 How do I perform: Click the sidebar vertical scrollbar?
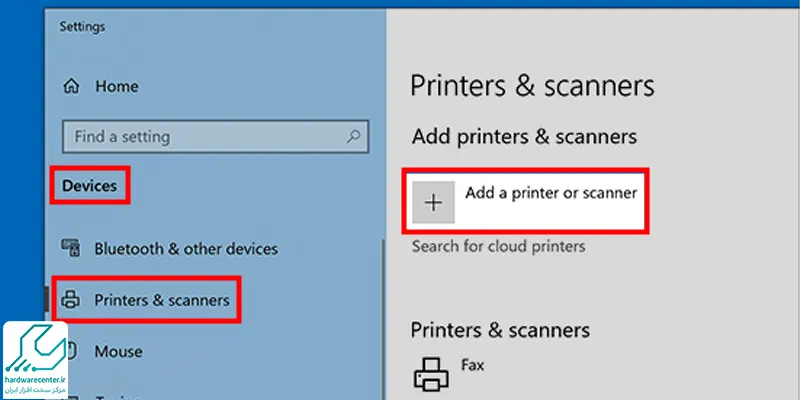click(x=383, y=319)
